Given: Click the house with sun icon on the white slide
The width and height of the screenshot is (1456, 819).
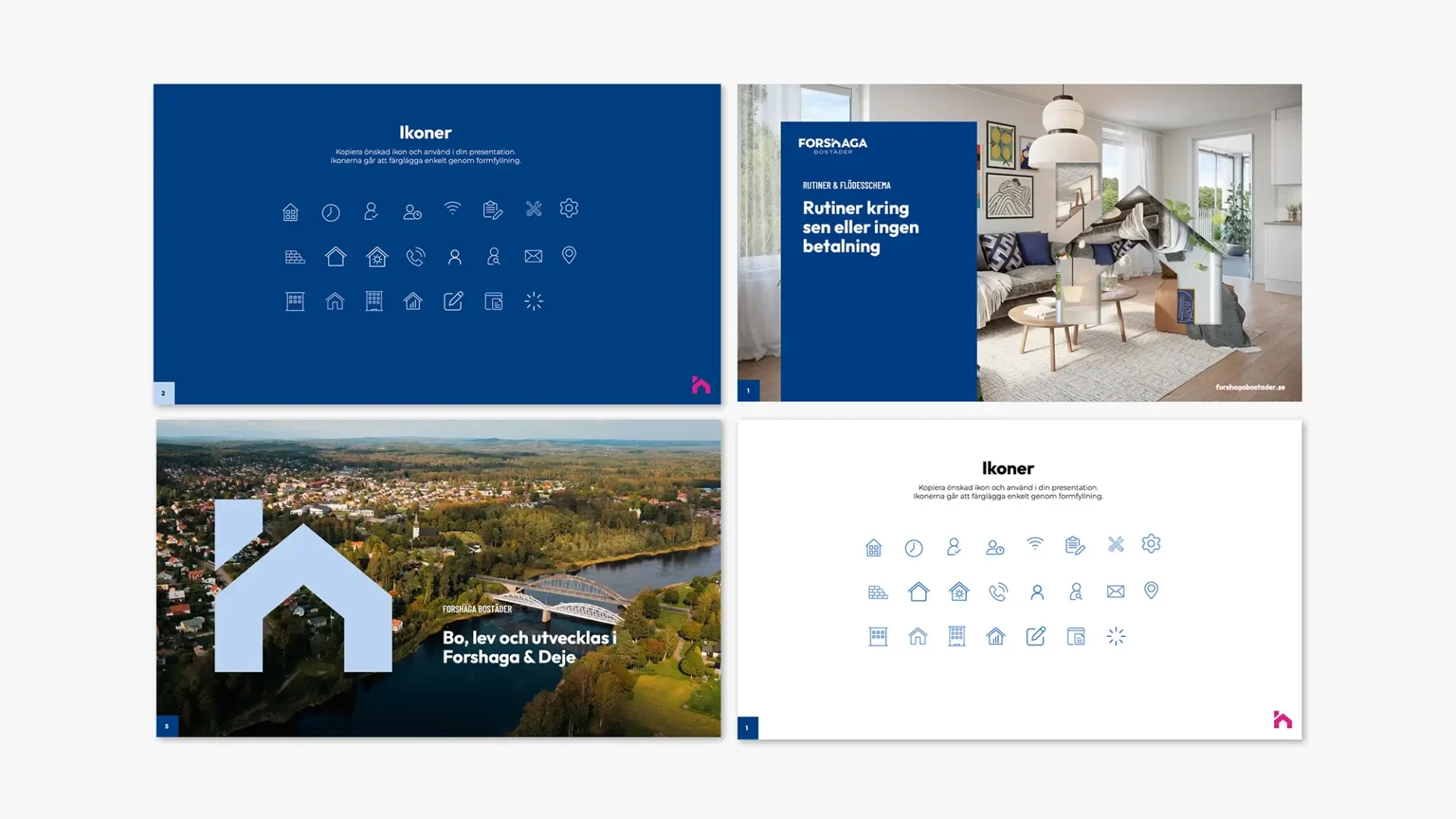Looking at the screenshot, I should (x=959, y=591).
